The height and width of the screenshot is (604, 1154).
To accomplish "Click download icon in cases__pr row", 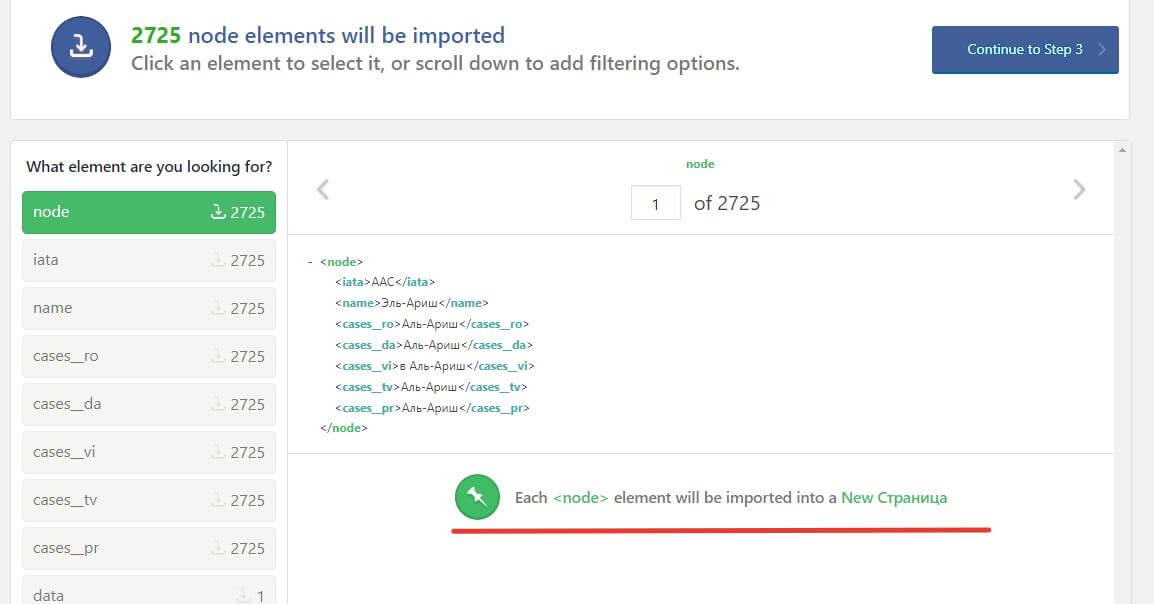I will tap(218, 548).
